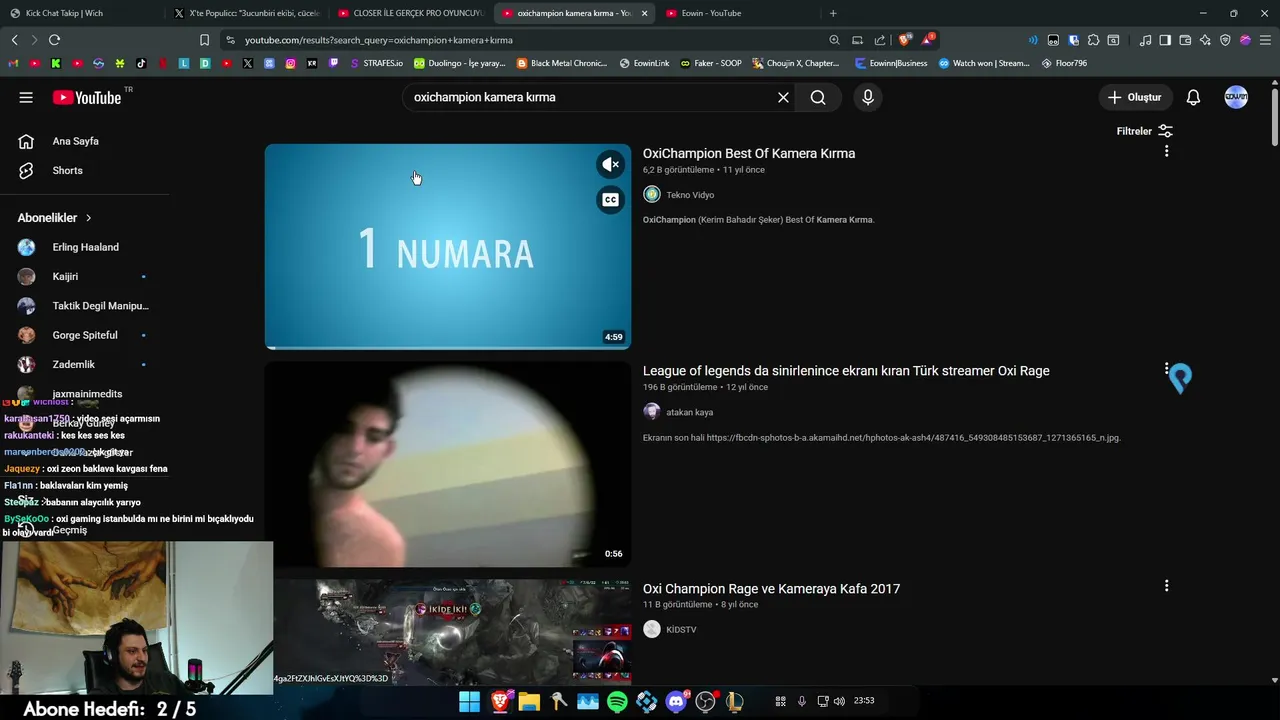
Task: Open Spotify from the taskbar
Action: (617, 701)
